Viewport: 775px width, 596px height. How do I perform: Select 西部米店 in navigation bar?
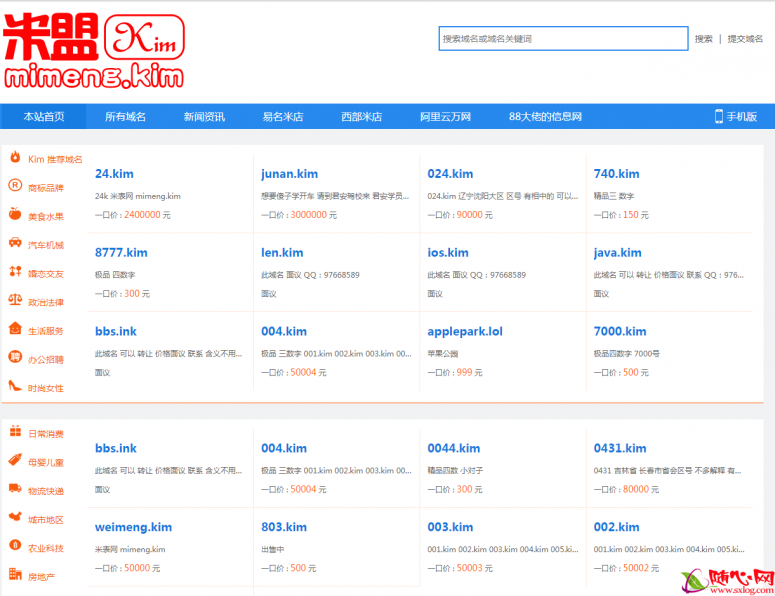(x=361, y=117)
